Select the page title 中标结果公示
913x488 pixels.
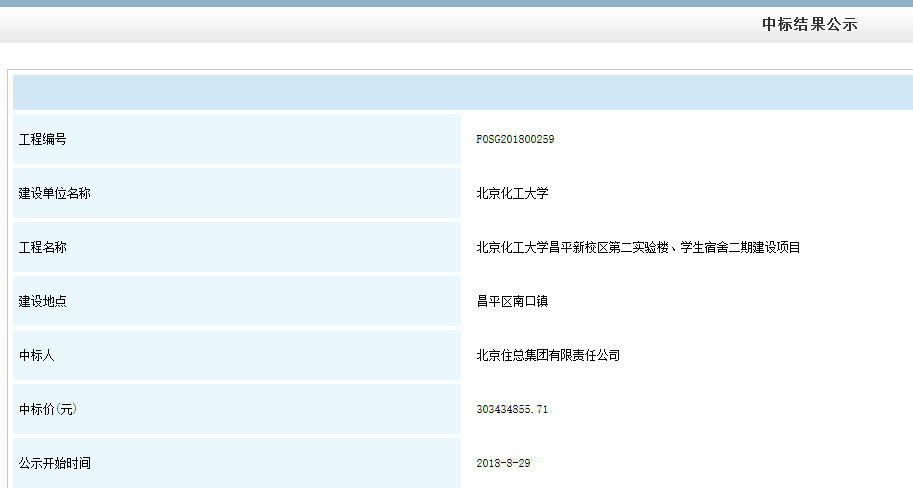click(809, 24)
